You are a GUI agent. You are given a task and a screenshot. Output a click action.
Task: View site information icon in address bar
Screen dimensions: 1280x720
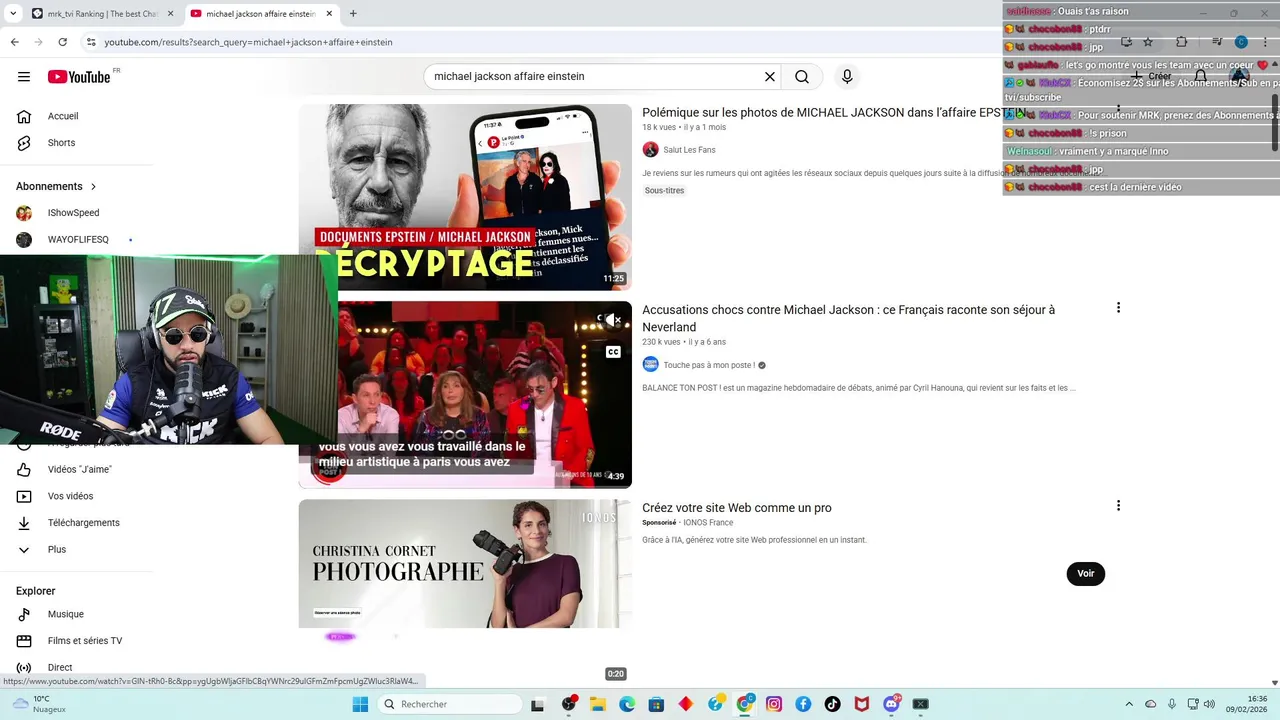[x=91, y=42]
